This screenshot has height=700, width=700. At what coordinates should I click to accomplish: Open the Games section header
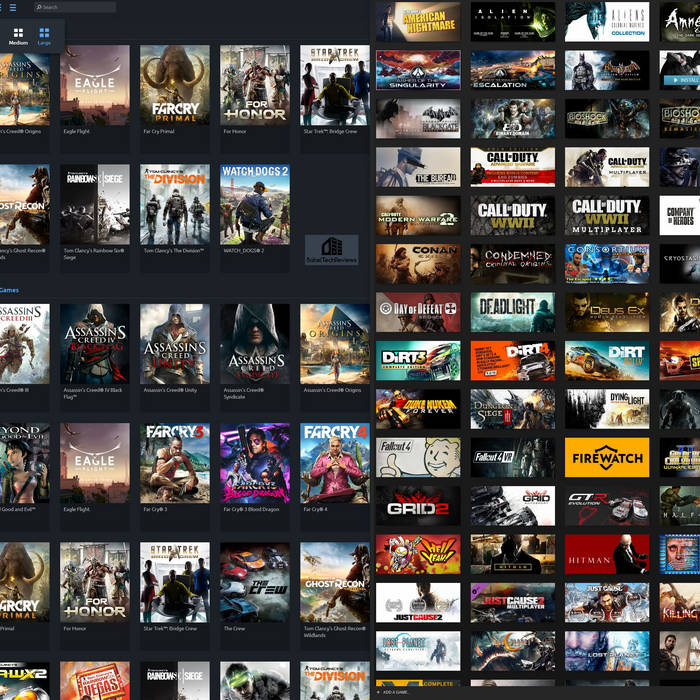point(9,290)
